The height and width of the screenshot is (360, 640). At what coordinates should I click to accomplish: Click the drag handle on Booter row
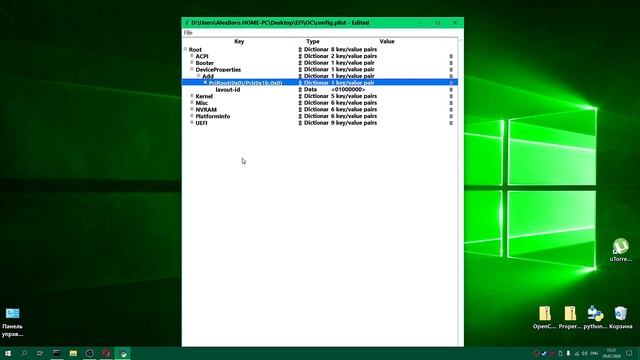click(x=451, y=63)
